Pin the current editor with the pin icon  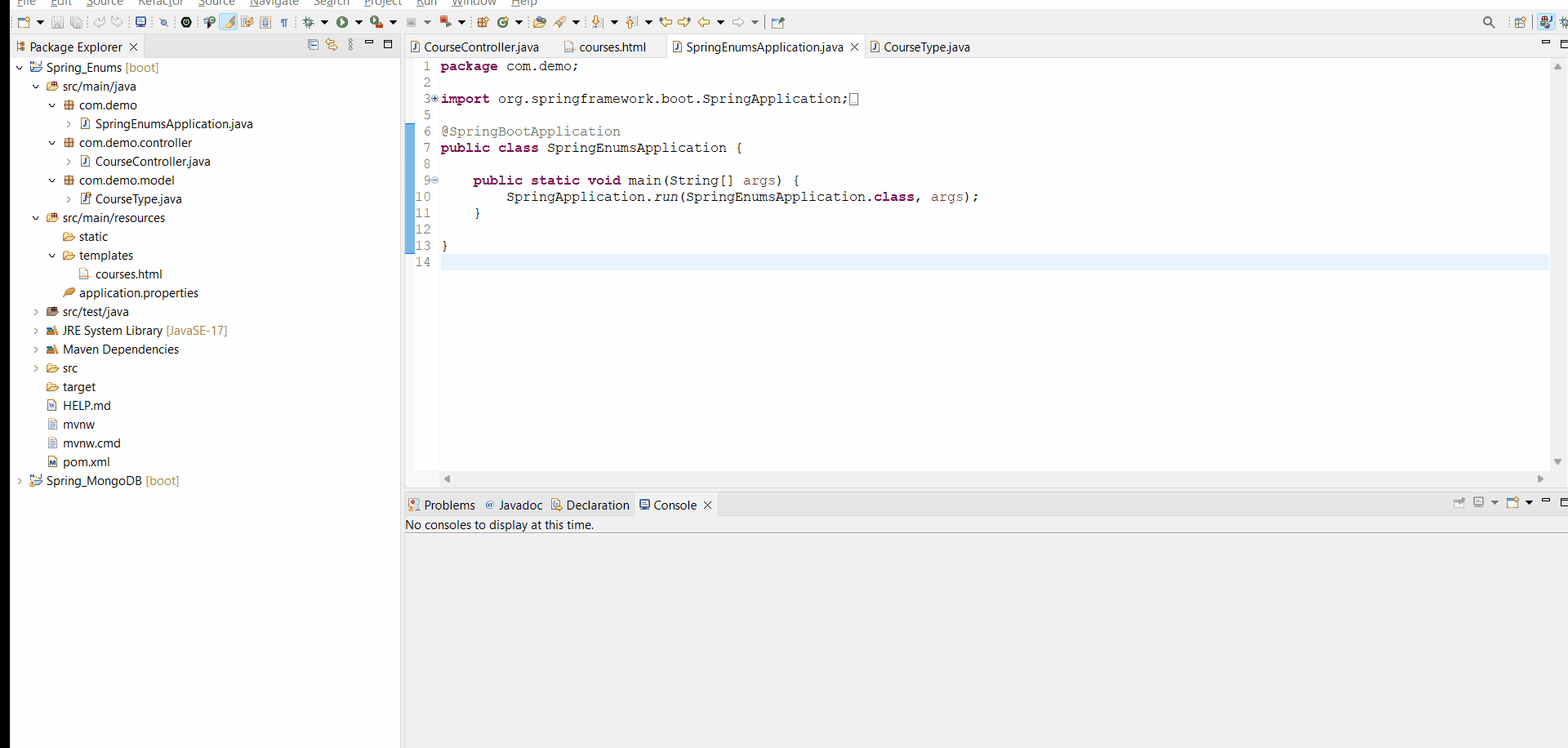pyautogui.click(x=777, y=22)
